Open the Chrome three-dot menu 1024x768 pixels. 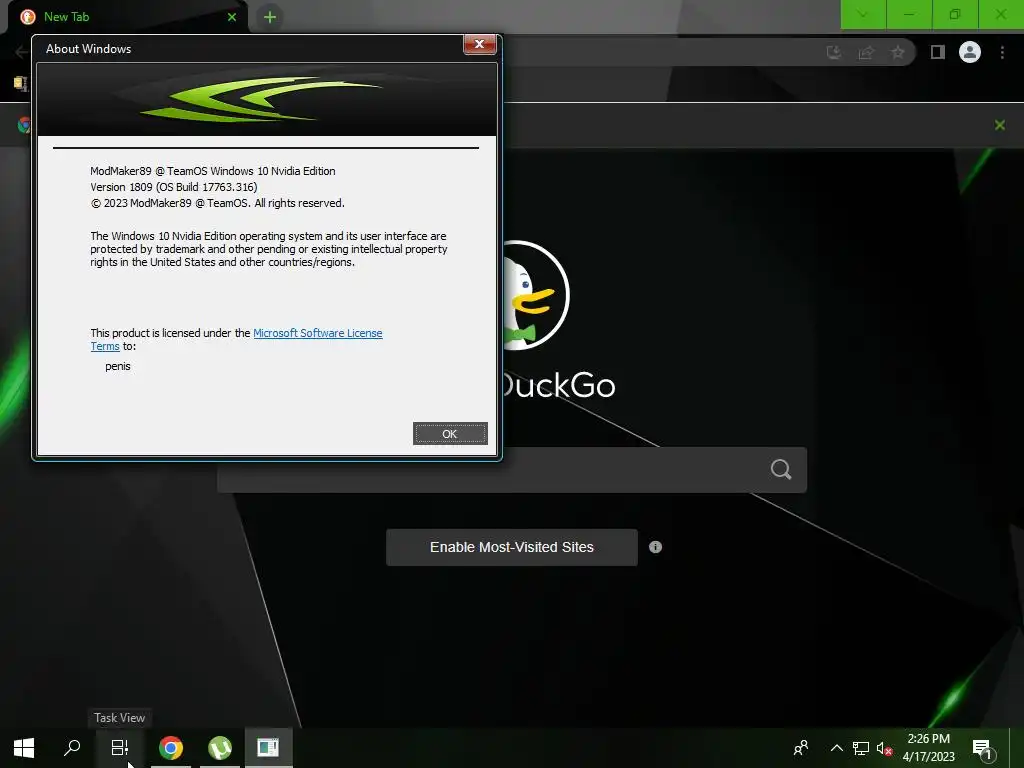(1002, 52)
